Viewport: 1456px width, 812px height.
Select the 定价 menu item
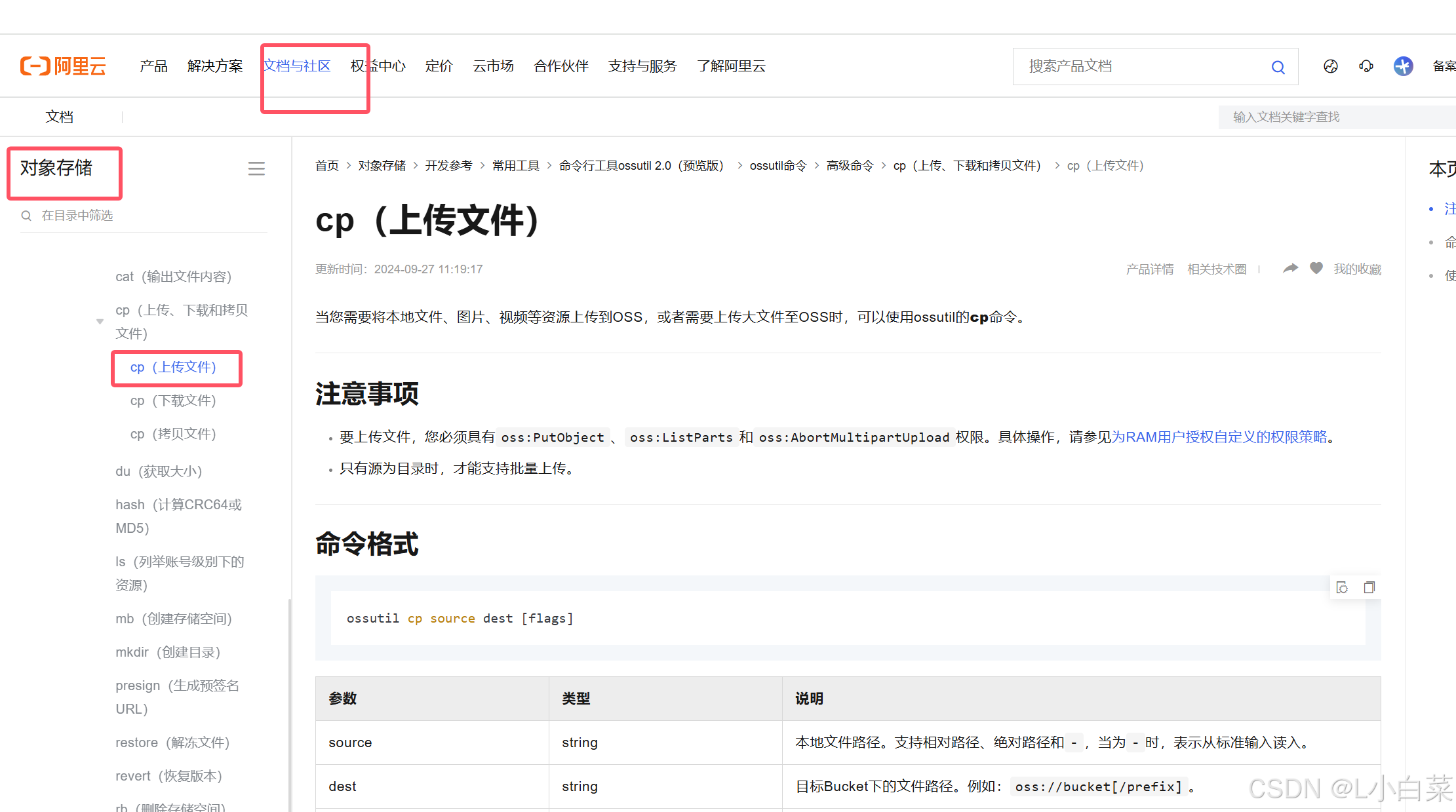[x=439, y=66]
